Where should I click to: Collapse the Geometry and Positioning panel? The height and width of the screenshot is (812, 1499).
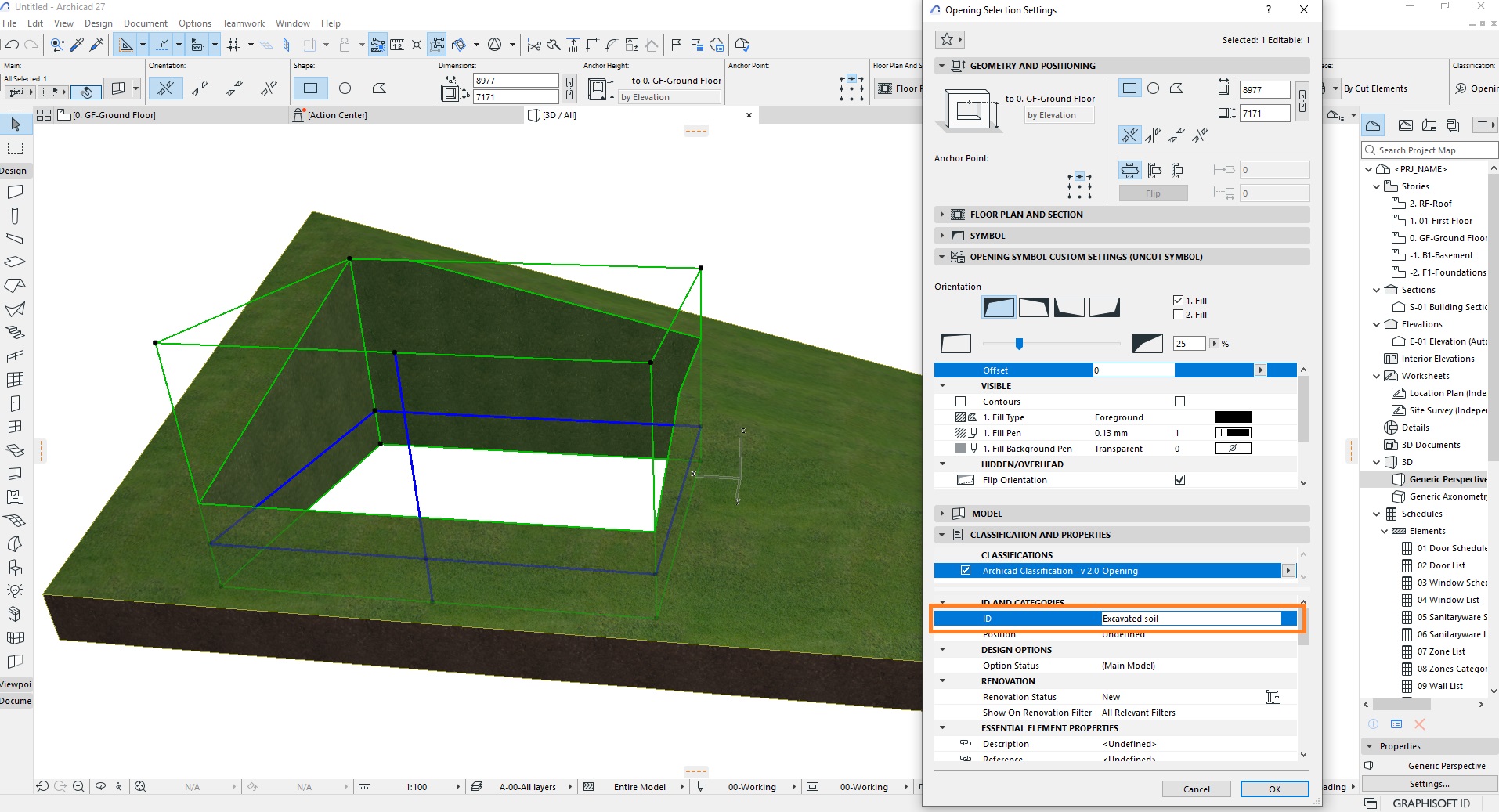(x=941, y=66)
